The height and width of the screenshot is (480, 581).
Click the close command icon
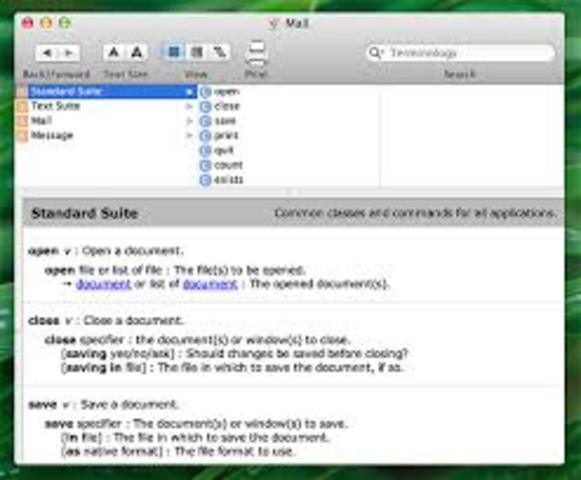[205, 106]
